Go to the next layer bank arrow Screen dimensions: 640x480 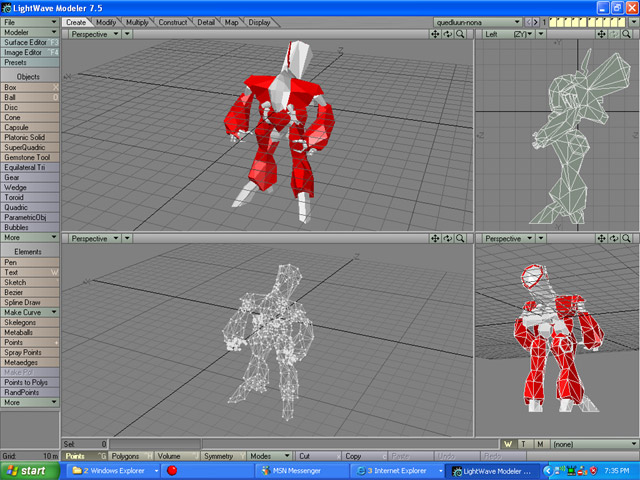(x=536, y=22)
